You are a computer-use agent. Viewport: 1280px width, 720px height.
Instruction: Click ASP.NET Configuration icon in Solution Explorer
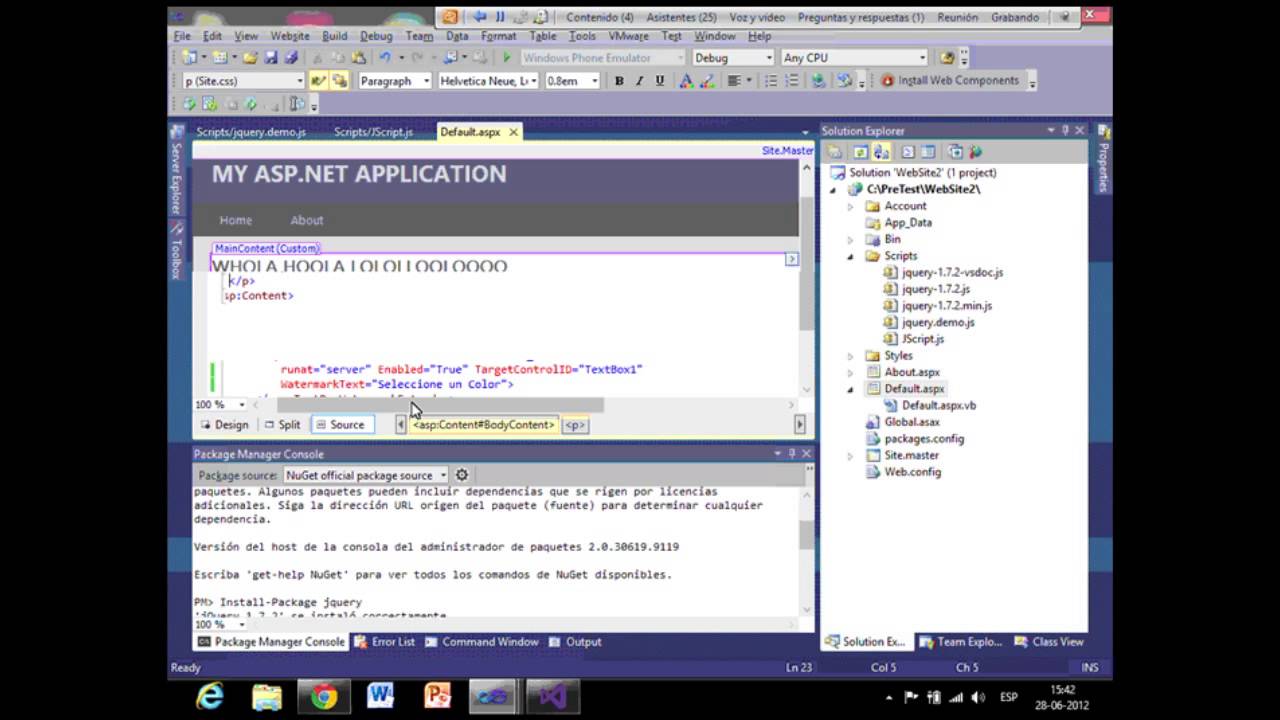976,152
